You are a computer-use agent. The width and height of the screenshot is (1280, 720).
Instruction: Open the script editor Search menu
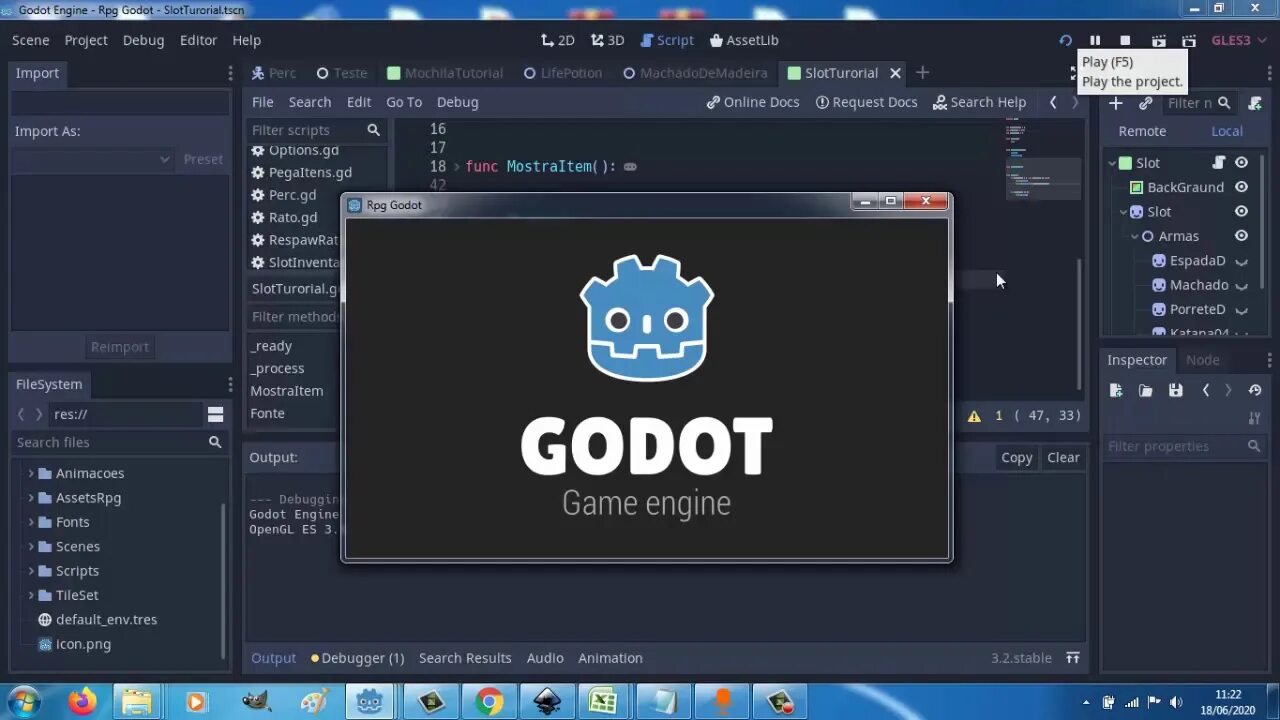tap(310, 102)
